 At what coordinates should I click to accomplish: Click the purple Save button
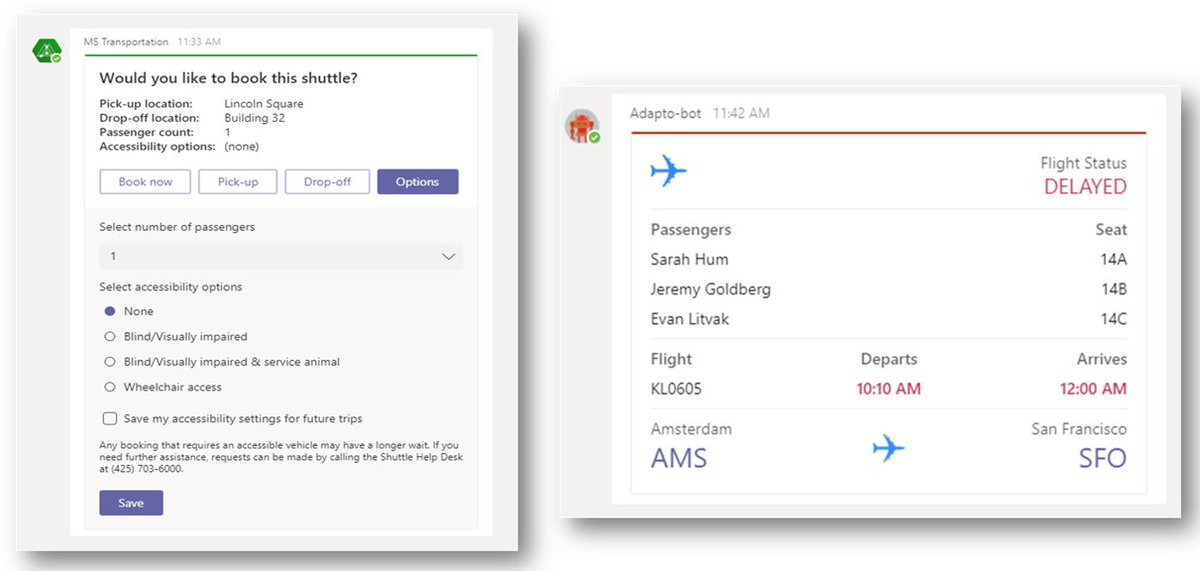(131, 503)
